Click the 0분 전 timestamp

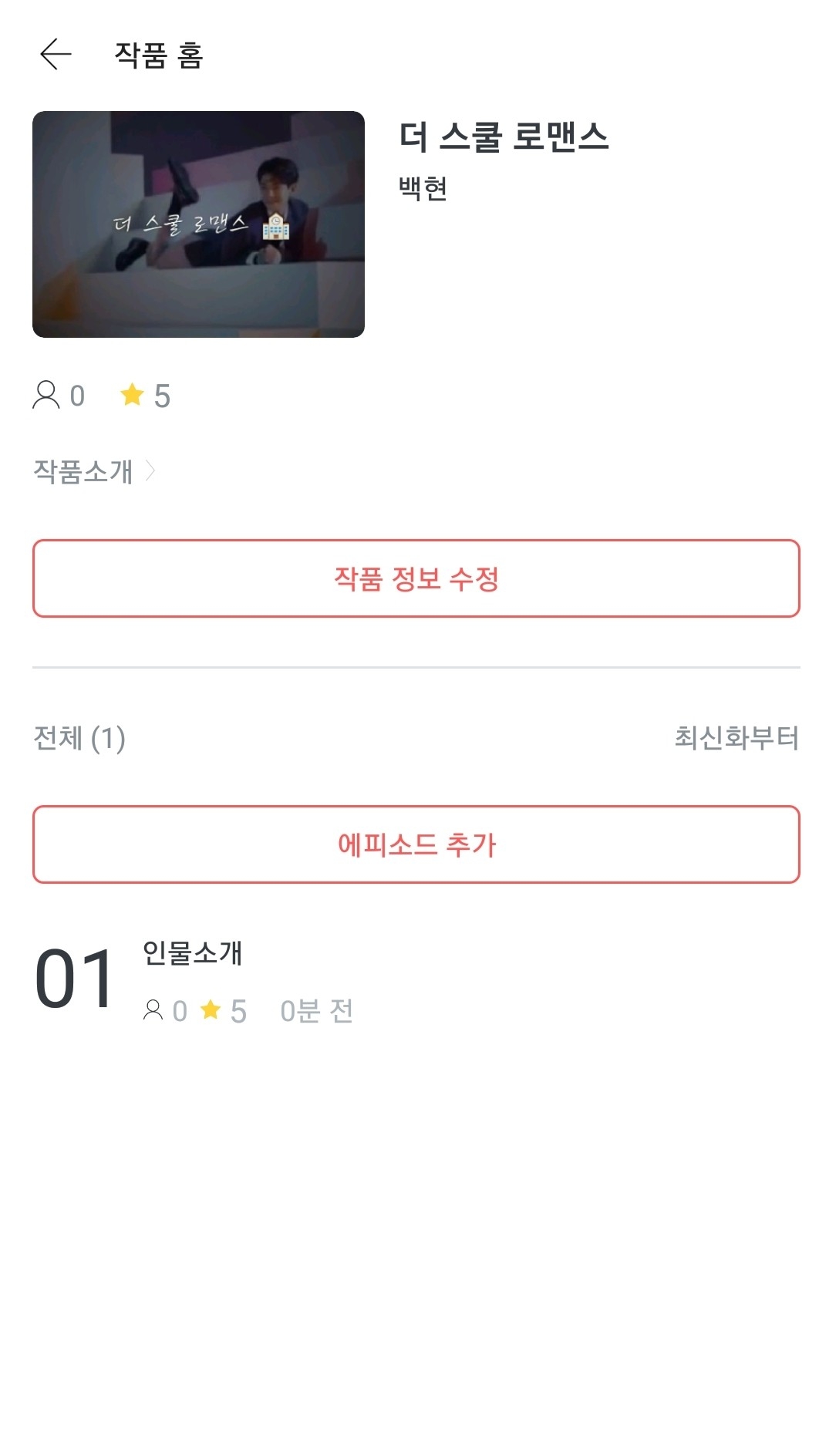click(x=316, y=1011)
